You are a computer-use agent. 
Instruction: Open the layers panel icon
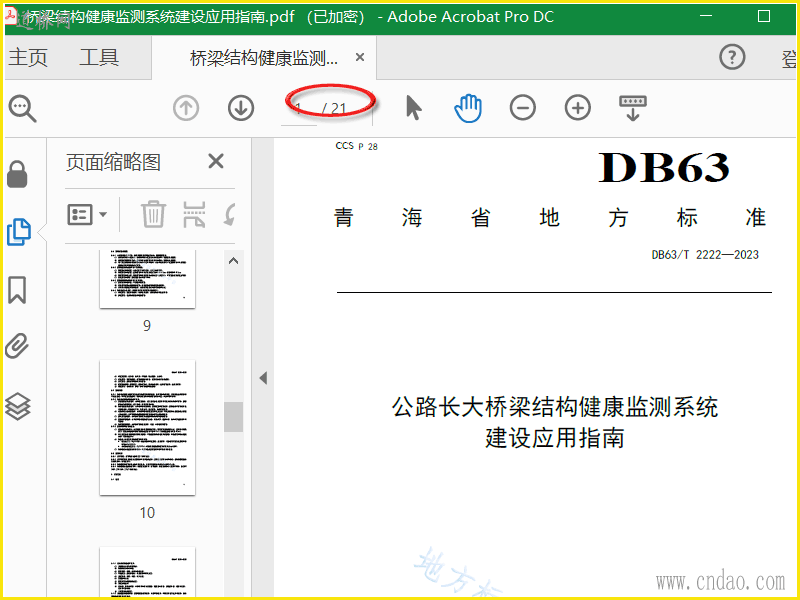pos(17,406)
